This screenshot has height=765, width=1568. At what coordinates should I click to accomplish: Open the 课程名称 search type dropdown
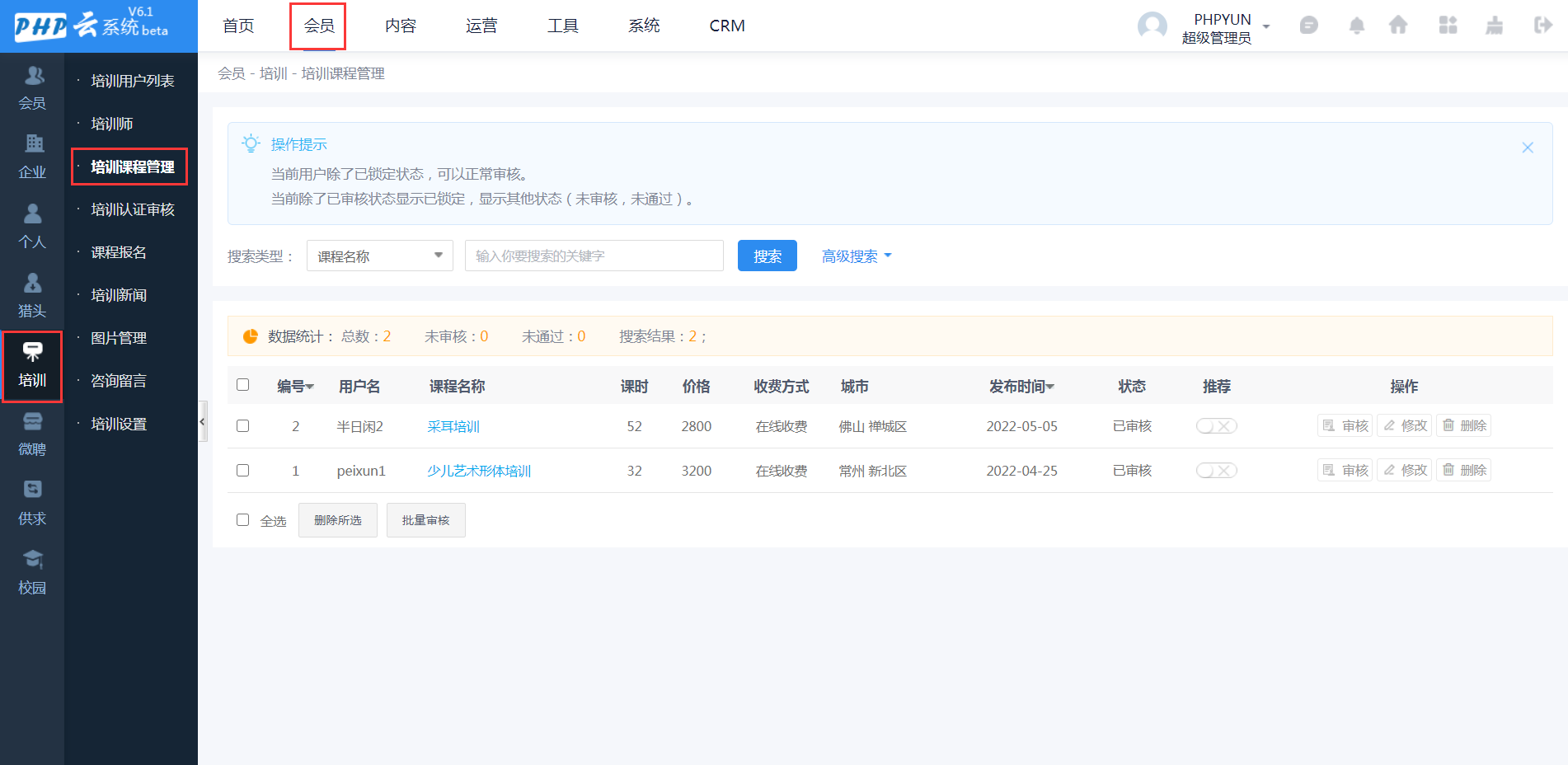point(380,256)
